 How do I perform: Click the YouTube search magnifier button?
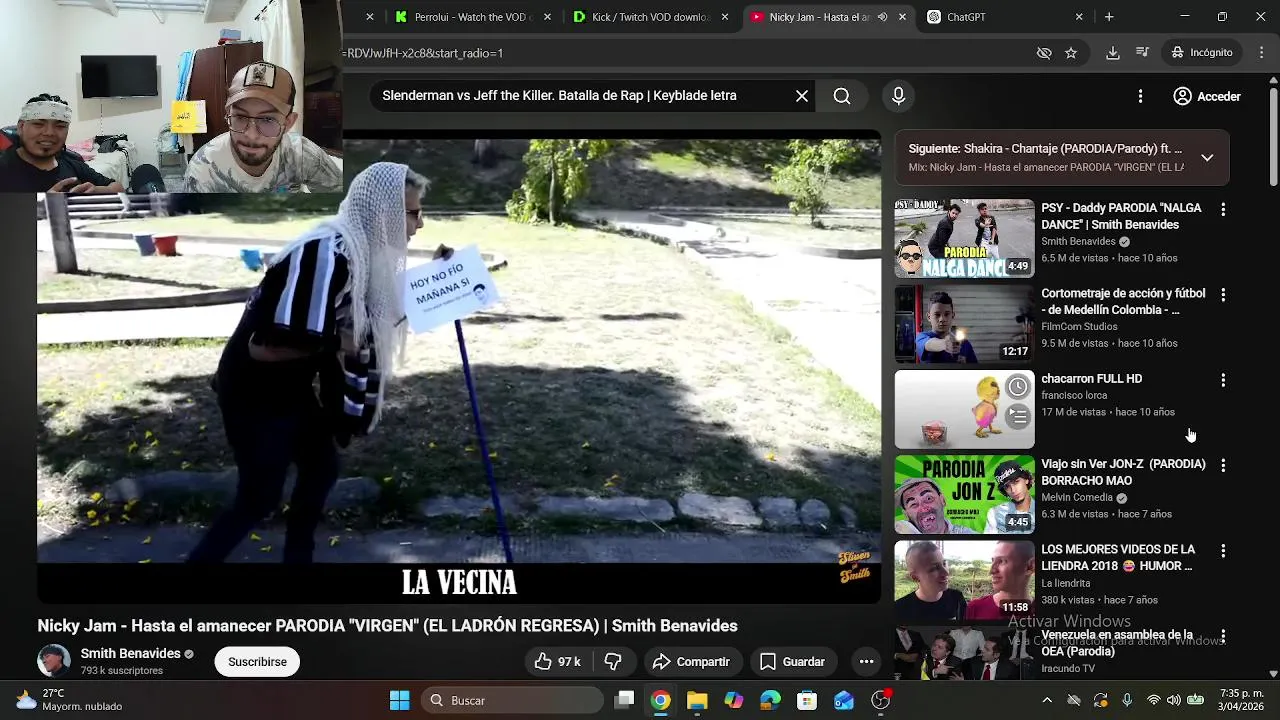pyautogui.click(x=842, y=96)
